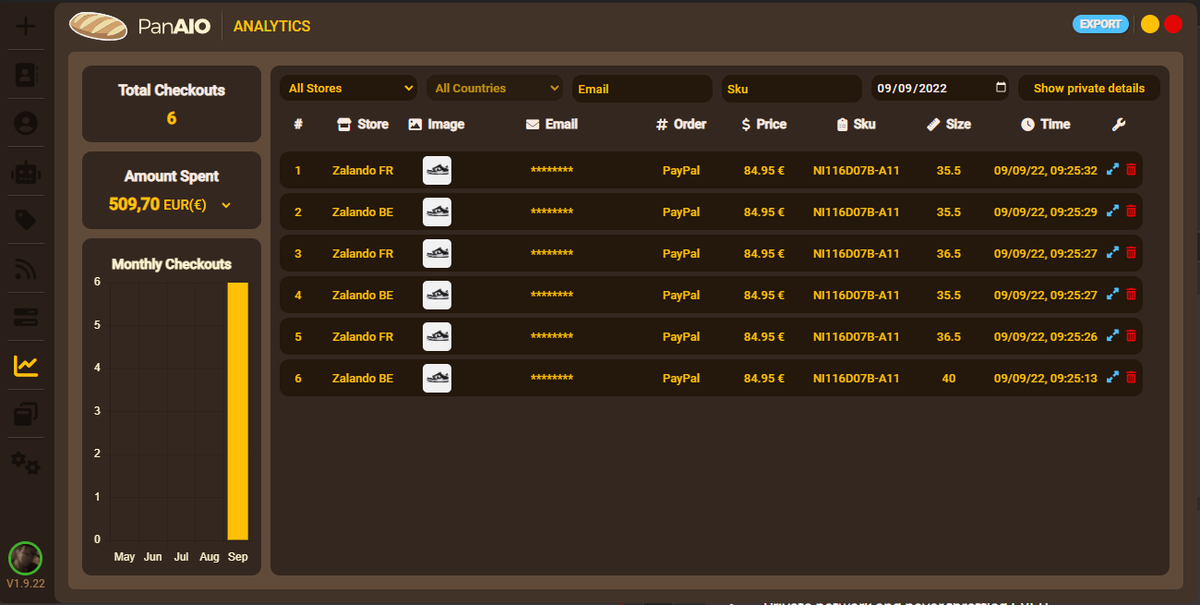This screenshot has height=605, width=1200.
Task: Open the robot tasks sidebar icon
Action: pos(26,171)
